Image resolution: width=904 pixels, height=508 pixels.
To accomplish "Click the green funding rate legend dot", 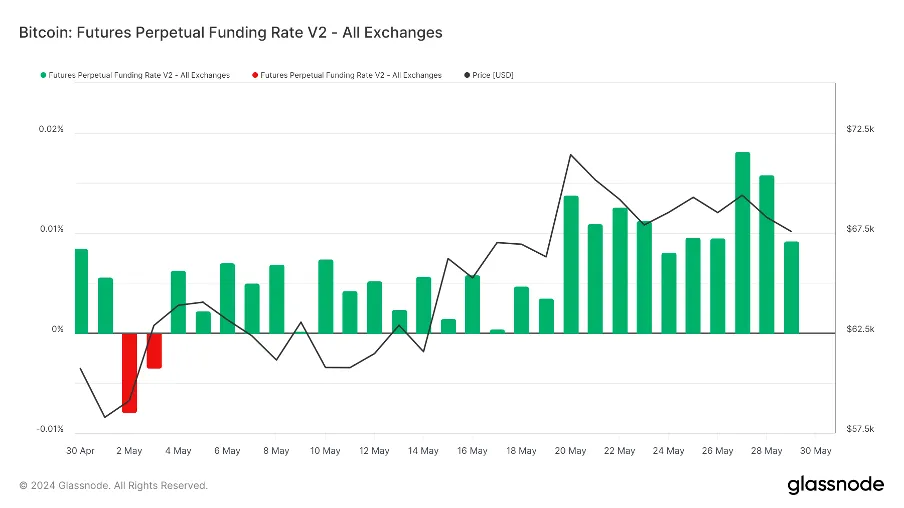I will (x=43, y=75).
